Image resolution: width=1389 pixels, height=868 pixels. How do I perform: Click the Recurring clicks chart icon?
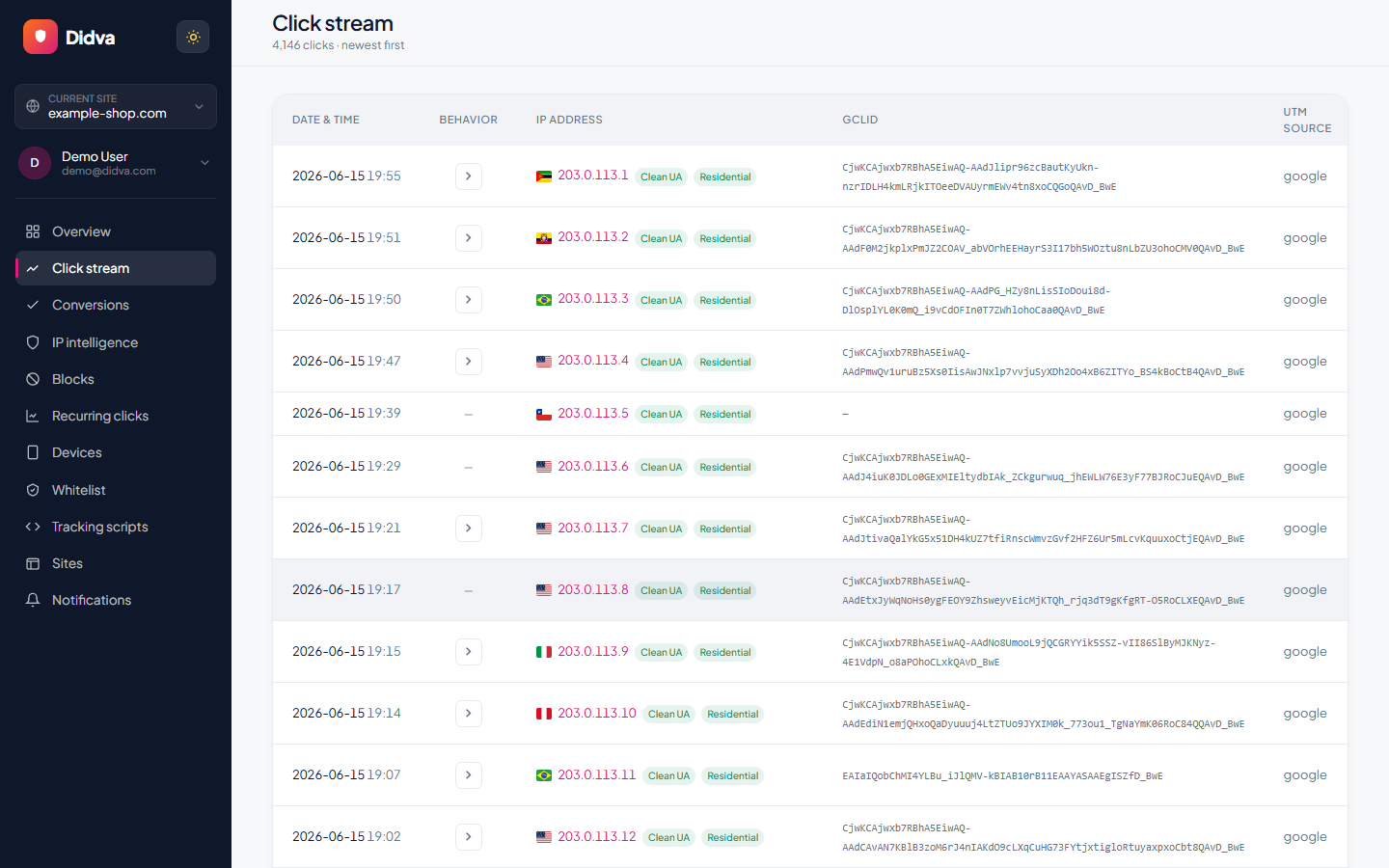pyautogui.click(x=33, y=416)
